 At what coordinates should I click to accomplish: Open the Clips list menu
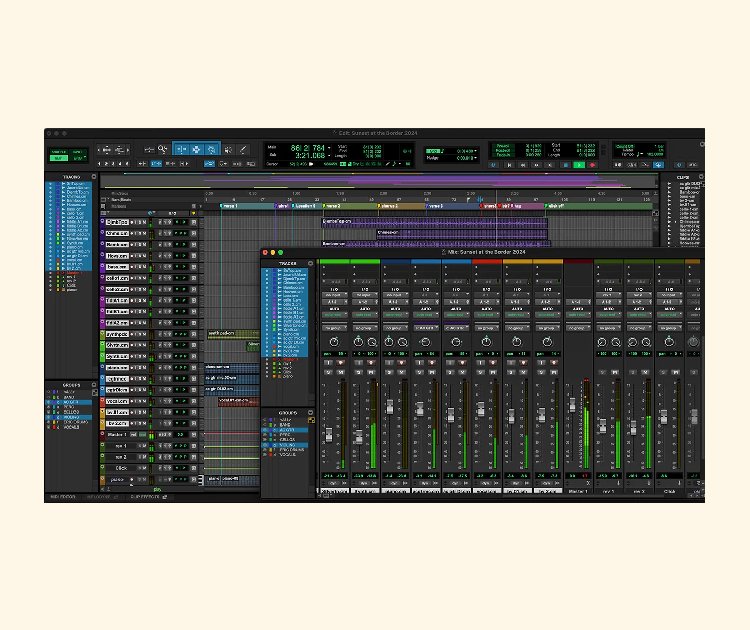click(x=701, y=177)
